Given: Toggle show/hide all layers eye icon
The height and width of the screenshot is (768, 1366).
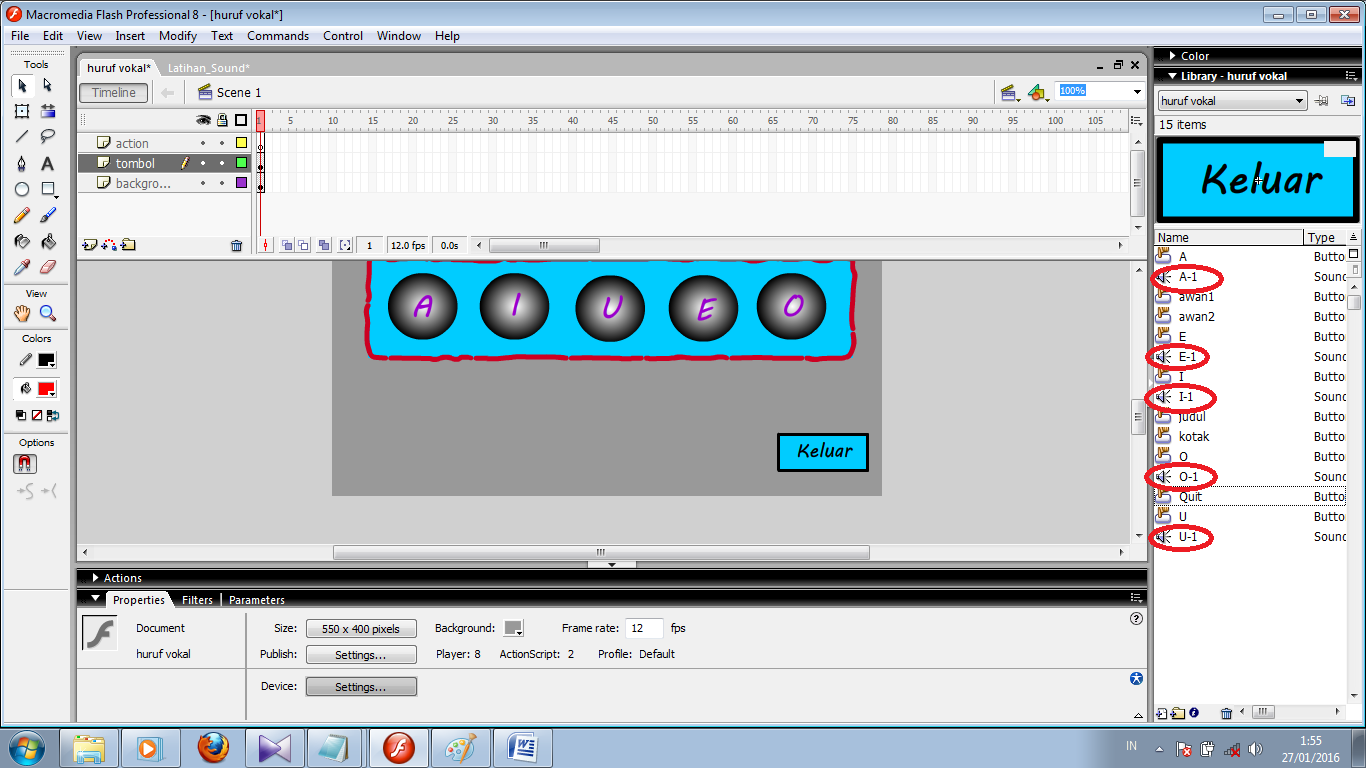Looking at the screenshot, I should click(203, 120).
